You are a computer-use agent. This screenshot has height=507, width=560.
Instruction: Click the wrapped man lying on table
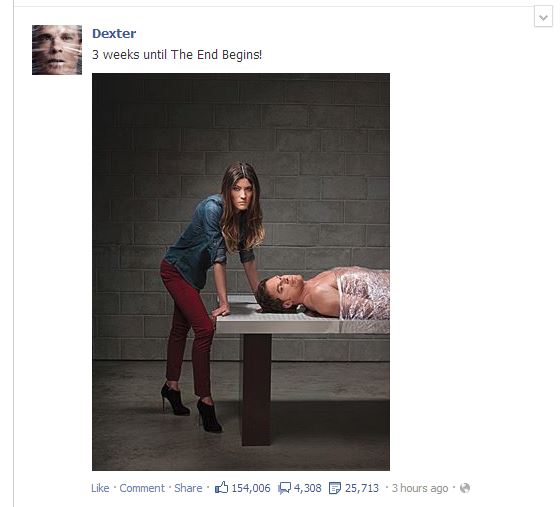[322, 293]
